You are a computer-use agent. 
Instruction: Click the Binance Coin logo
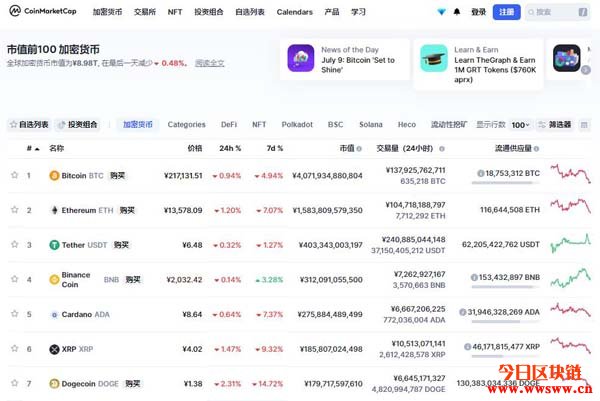(x=54, y=280)
